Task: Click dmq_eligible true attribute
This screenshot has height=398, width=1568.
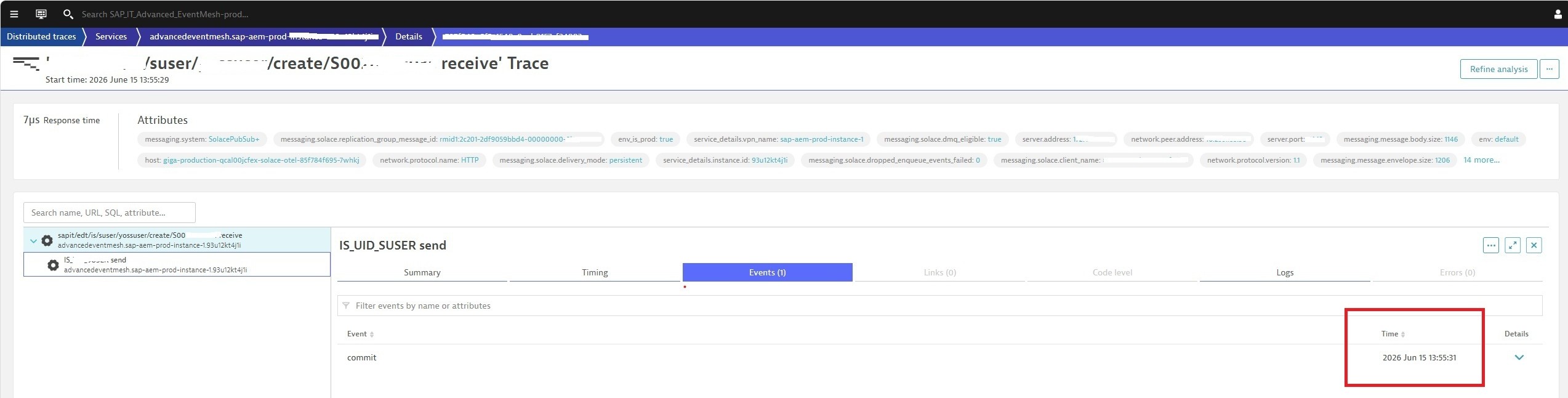Action: click(x=943, y=139)
